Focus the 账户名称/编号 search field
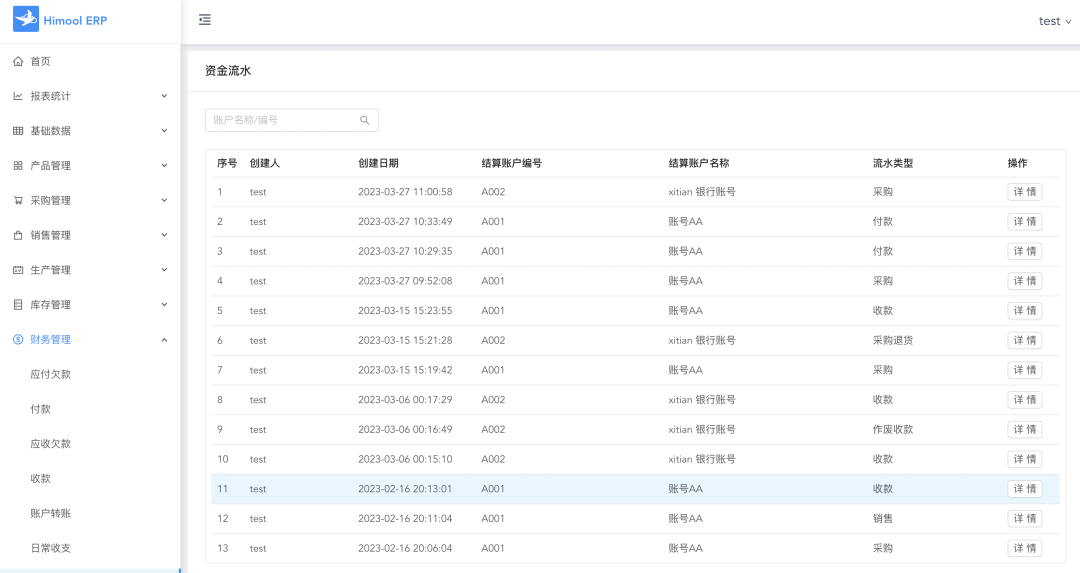The height and width of the screenshot is (573, 1080). coord(283,120)
